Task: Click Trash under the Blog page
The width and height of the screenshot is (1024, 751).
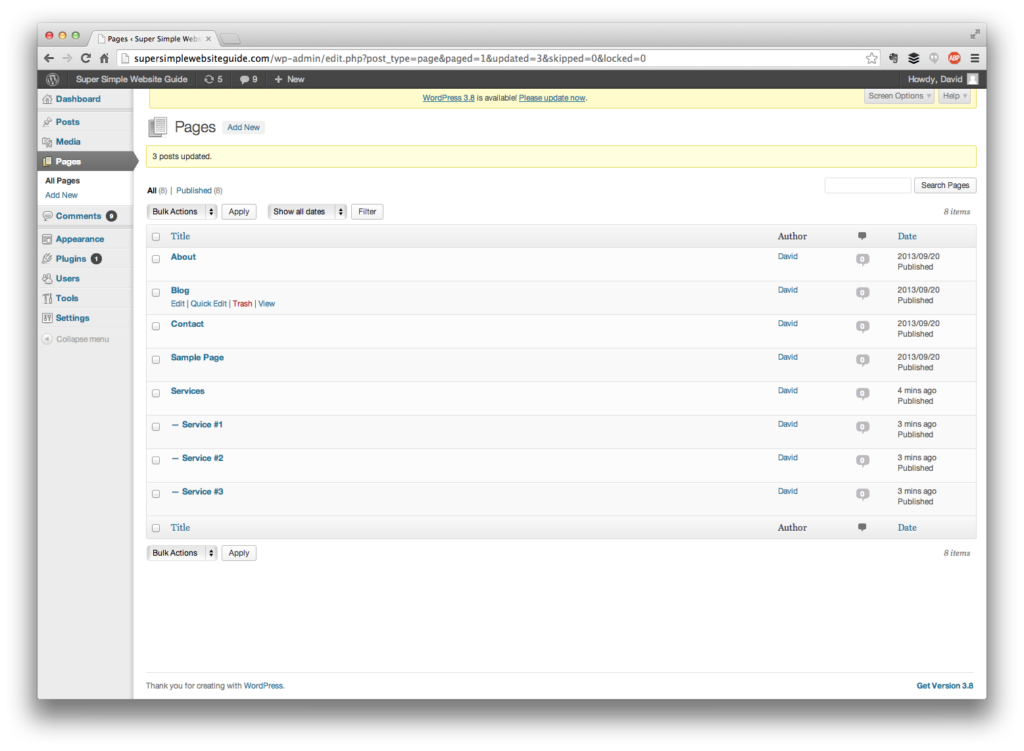Action: click(x=242, y=304)
